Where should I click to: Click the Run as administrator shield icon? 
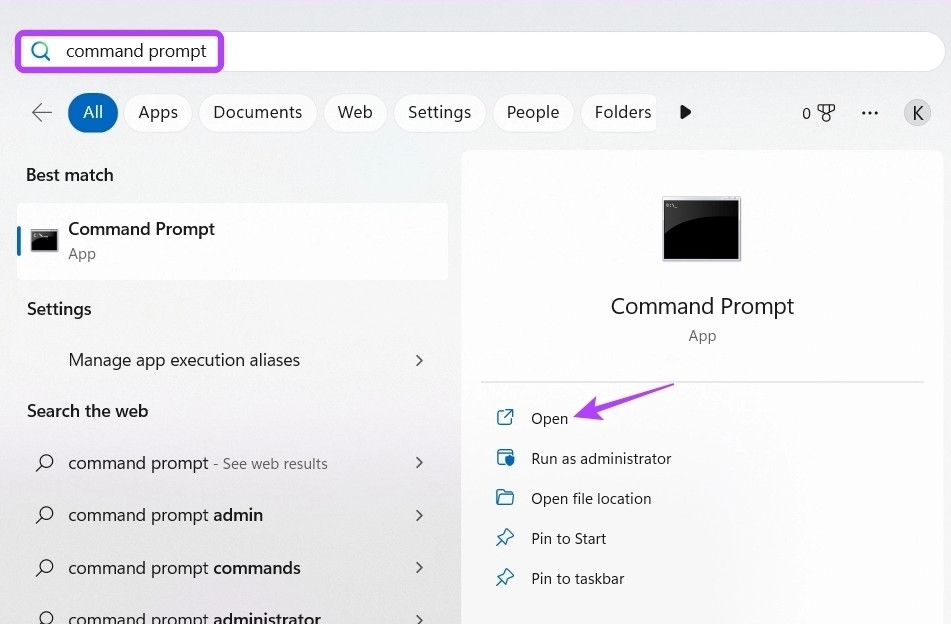505,458
